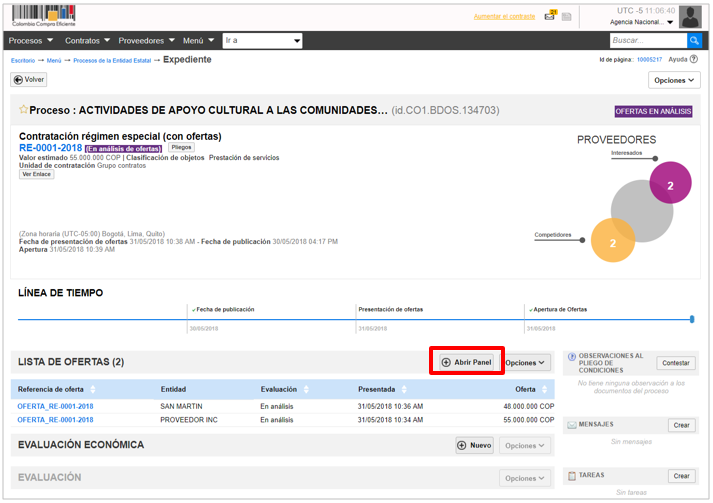Click the Mensajes envelope icon
The width and height of the screenshot is (713, 503).
[x=572, y=425]
